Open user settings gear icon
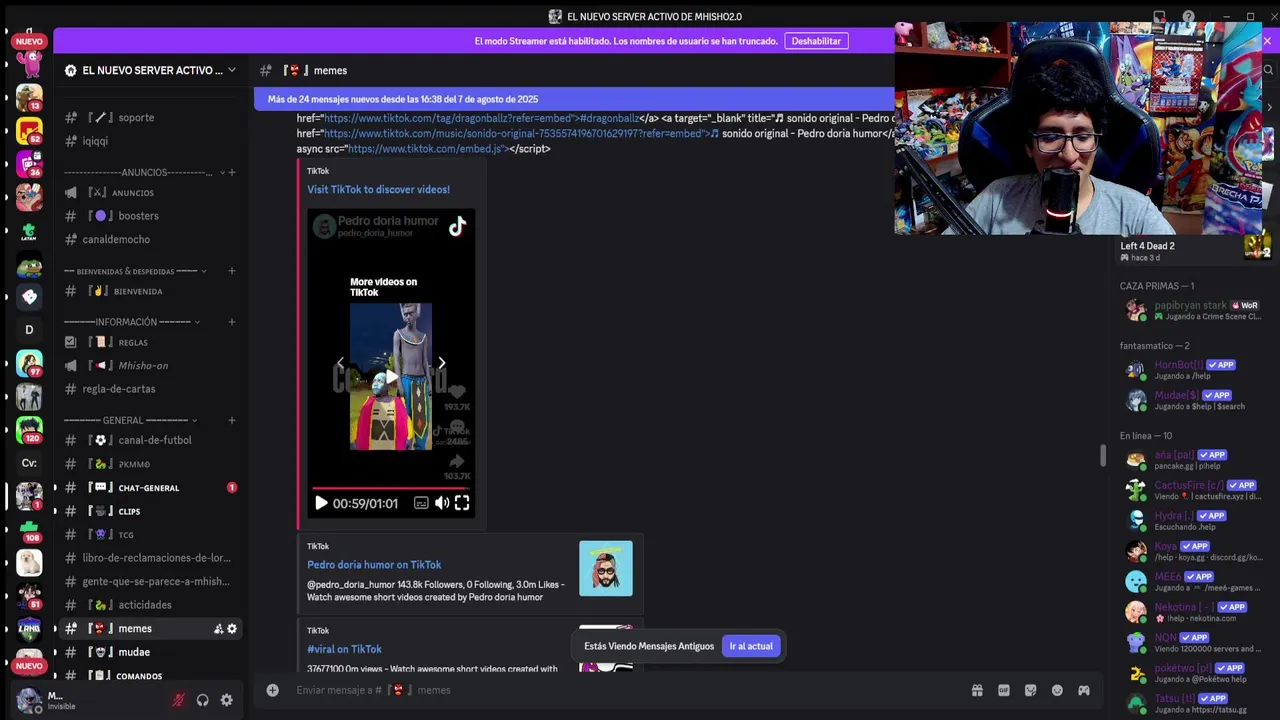1280x720 pixels. (x=227, y=700)
